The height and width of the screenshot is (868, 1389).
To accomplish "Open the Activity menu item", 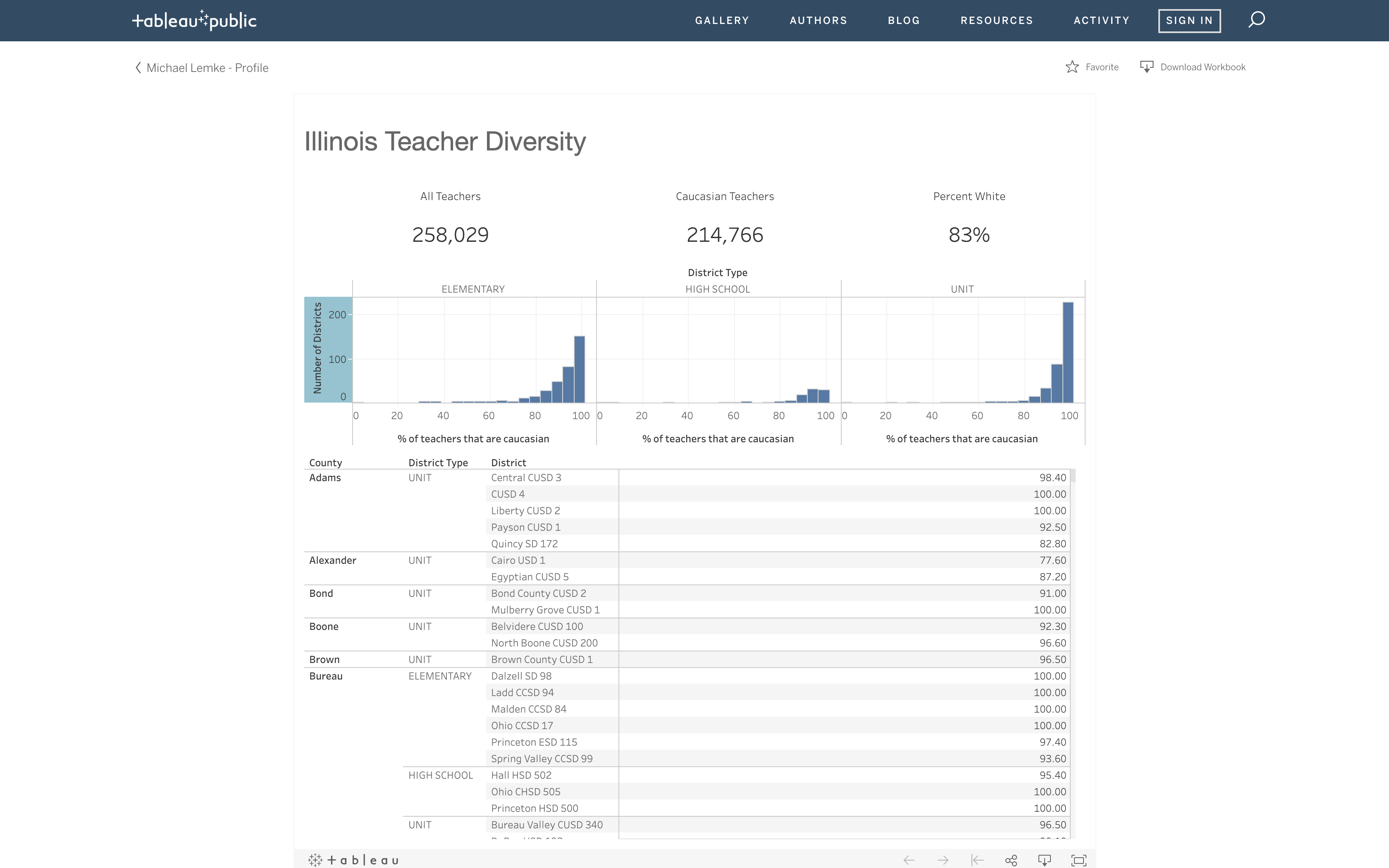I will [x=1101, y=21].
